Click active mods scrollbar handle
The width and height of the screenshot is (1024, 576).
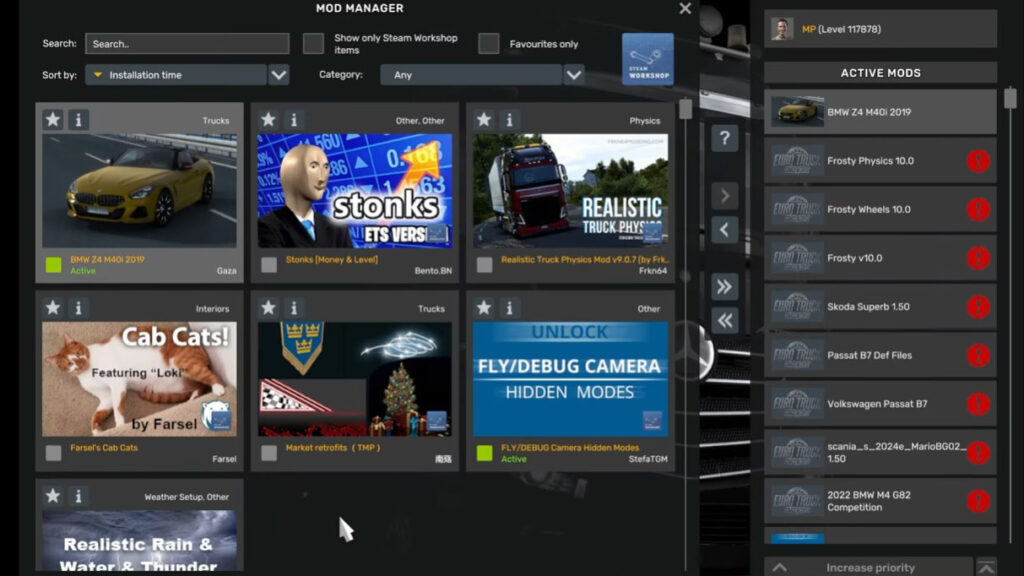tap(1010, 98)
